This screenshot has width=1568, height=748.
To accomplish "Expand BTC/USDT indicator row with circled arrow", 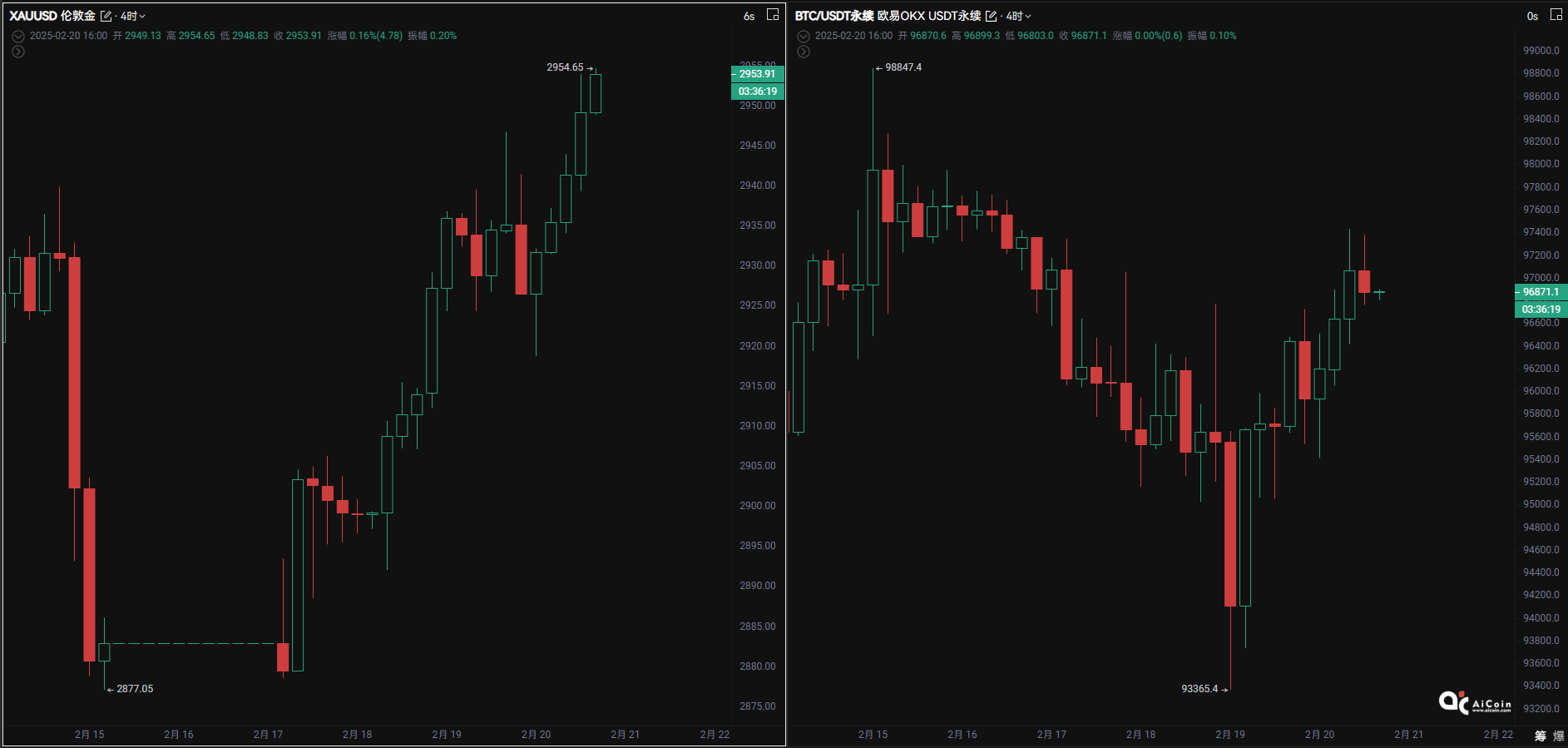I will pyautogui.click(x=804, y=52).
